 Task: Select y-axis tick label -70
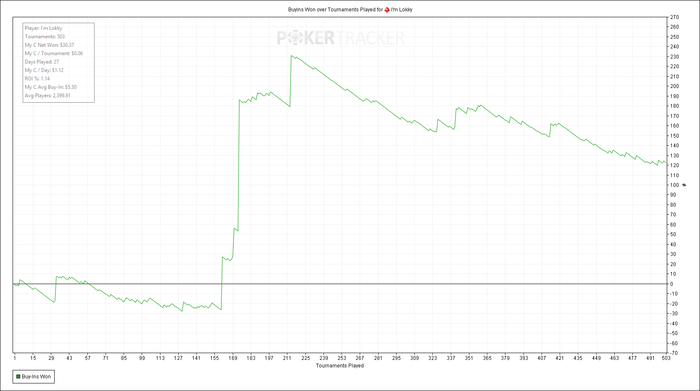tap(674, 353)
